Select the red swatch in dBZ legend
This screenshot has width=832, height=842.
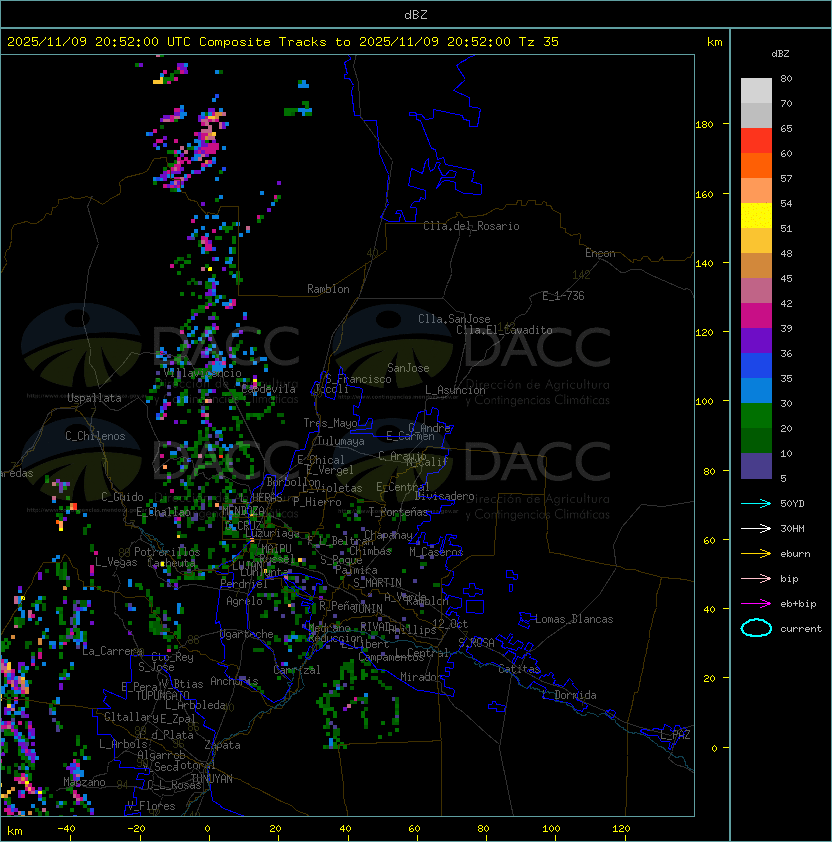756,141
